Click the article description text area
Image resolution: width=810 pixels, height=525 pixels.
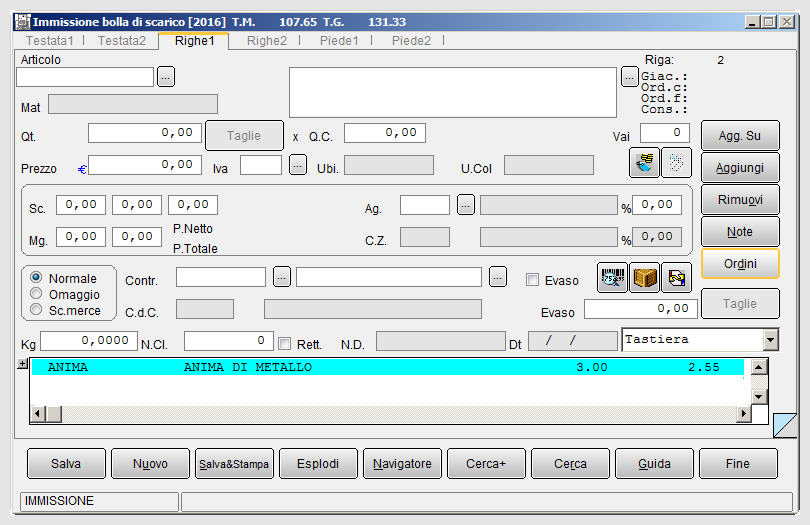(453, 92)
